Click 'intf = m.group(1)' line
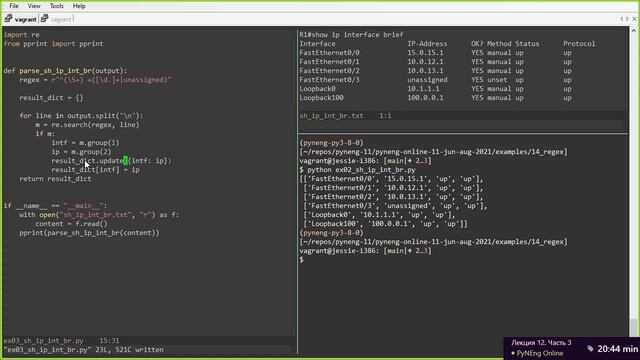This screenshot has width=640, height=360. 85,142
